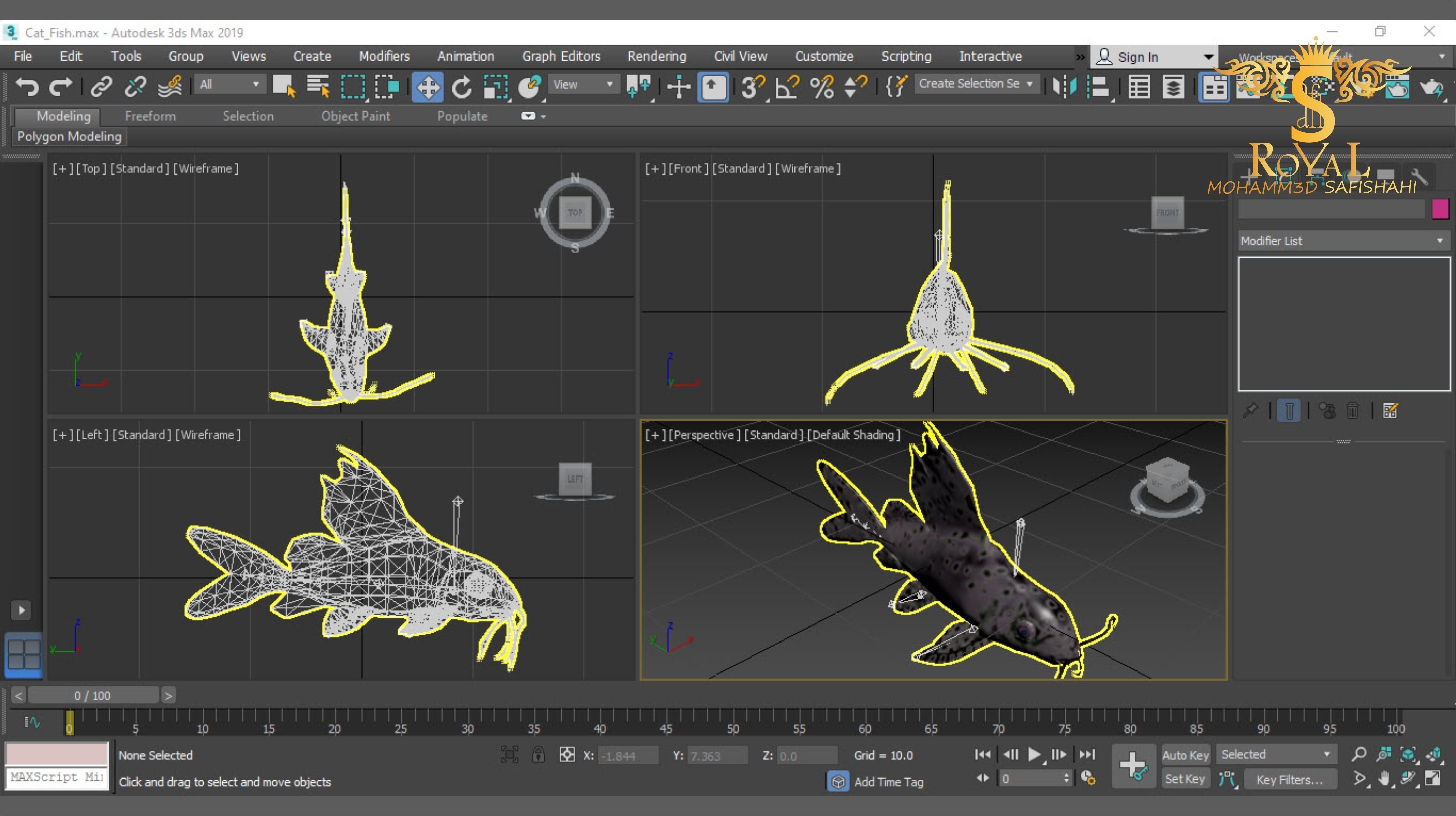
Task: Activate Select and Rotate tool
Action: tap(462, 87)
